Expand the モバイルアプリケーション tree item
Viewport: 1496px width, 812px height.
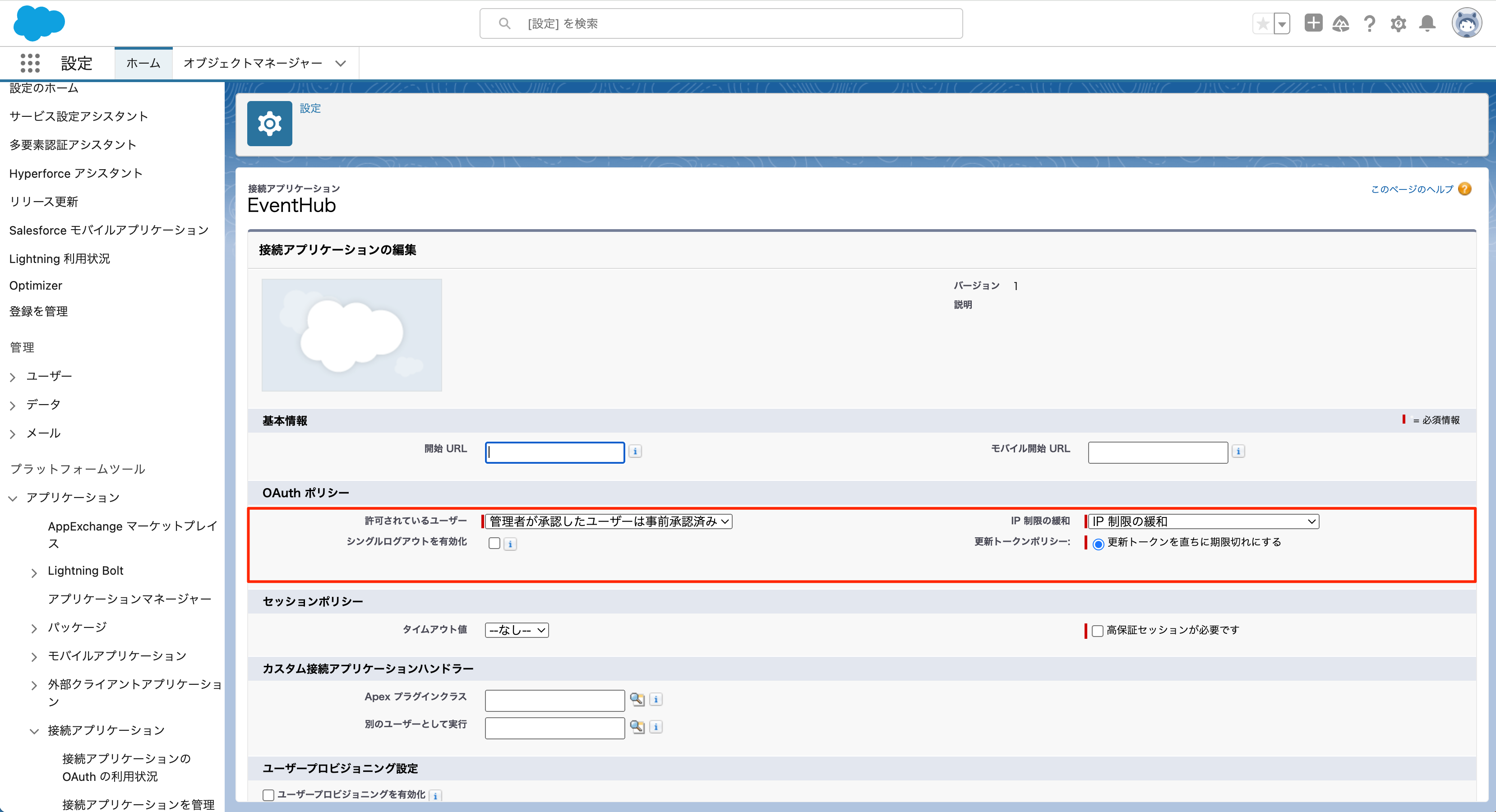pos(34,657)
